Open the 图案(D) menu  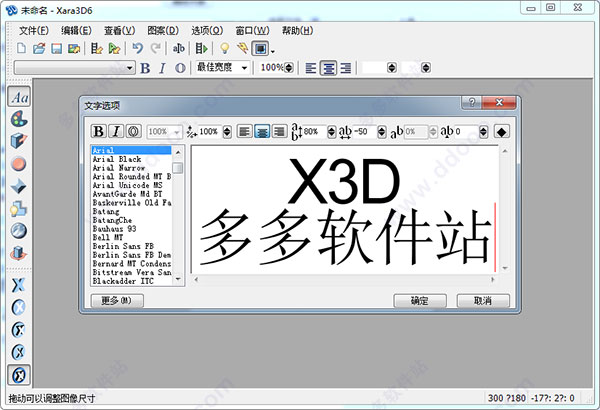[163, 30]
